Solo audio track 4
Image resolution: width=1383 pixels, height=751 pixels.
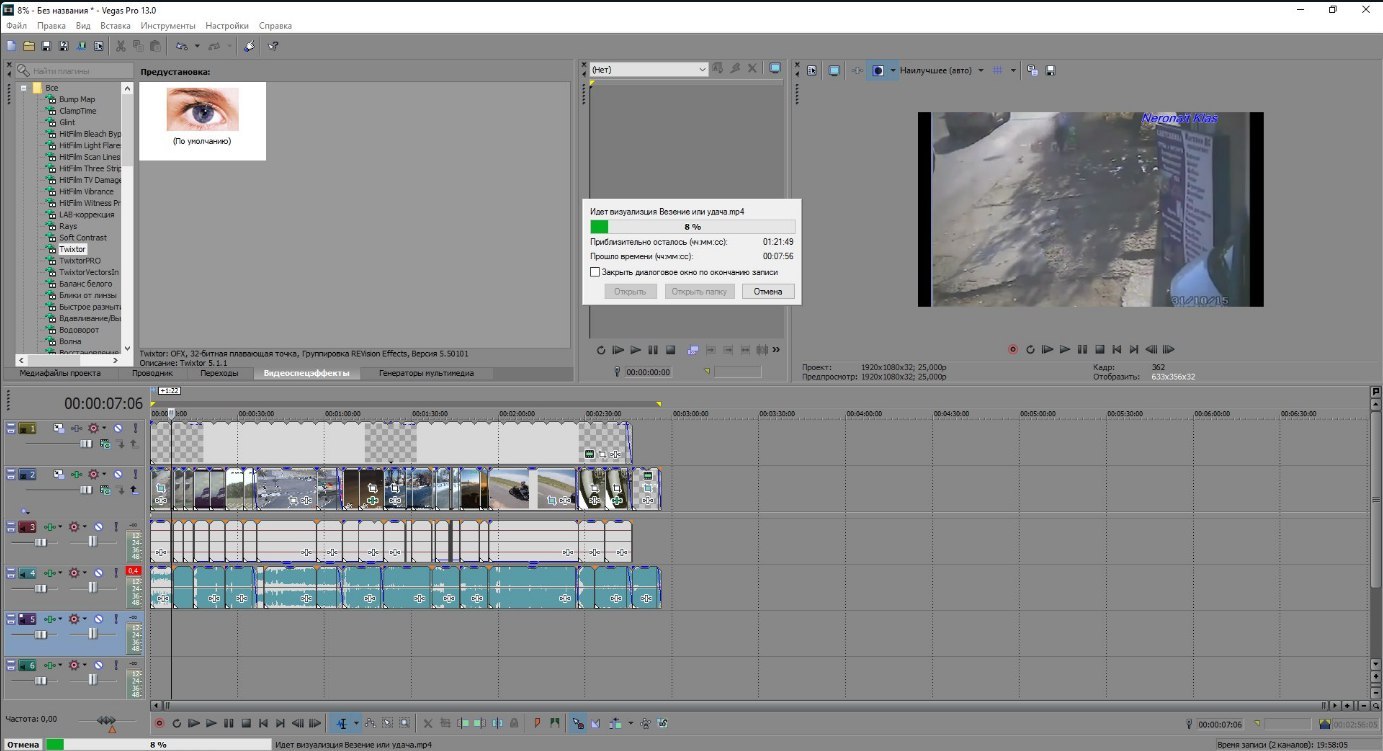pyautogui.click(x=116, y=572)
